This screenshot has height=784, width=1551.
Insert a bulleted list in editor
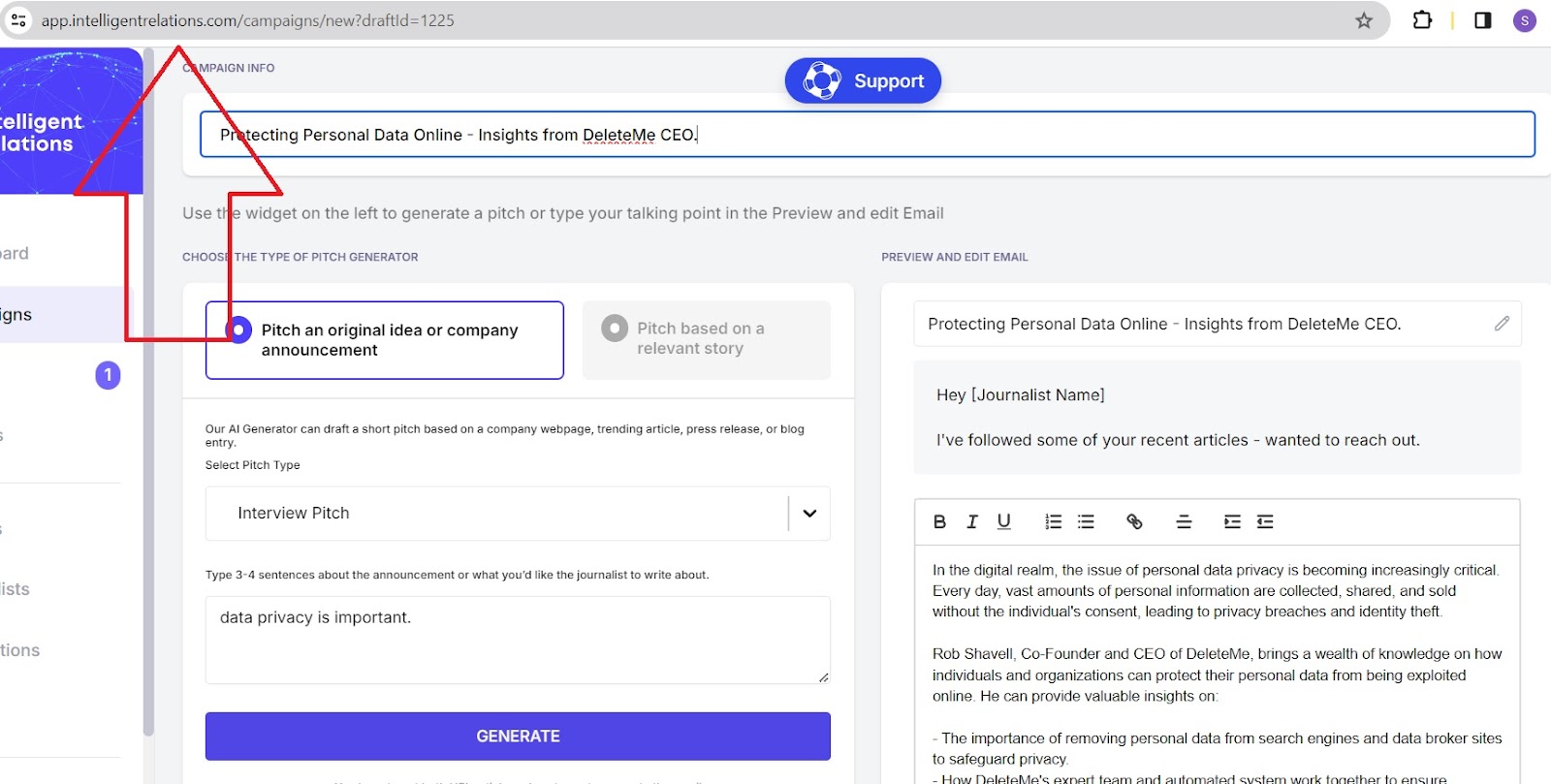[1086, 521]
